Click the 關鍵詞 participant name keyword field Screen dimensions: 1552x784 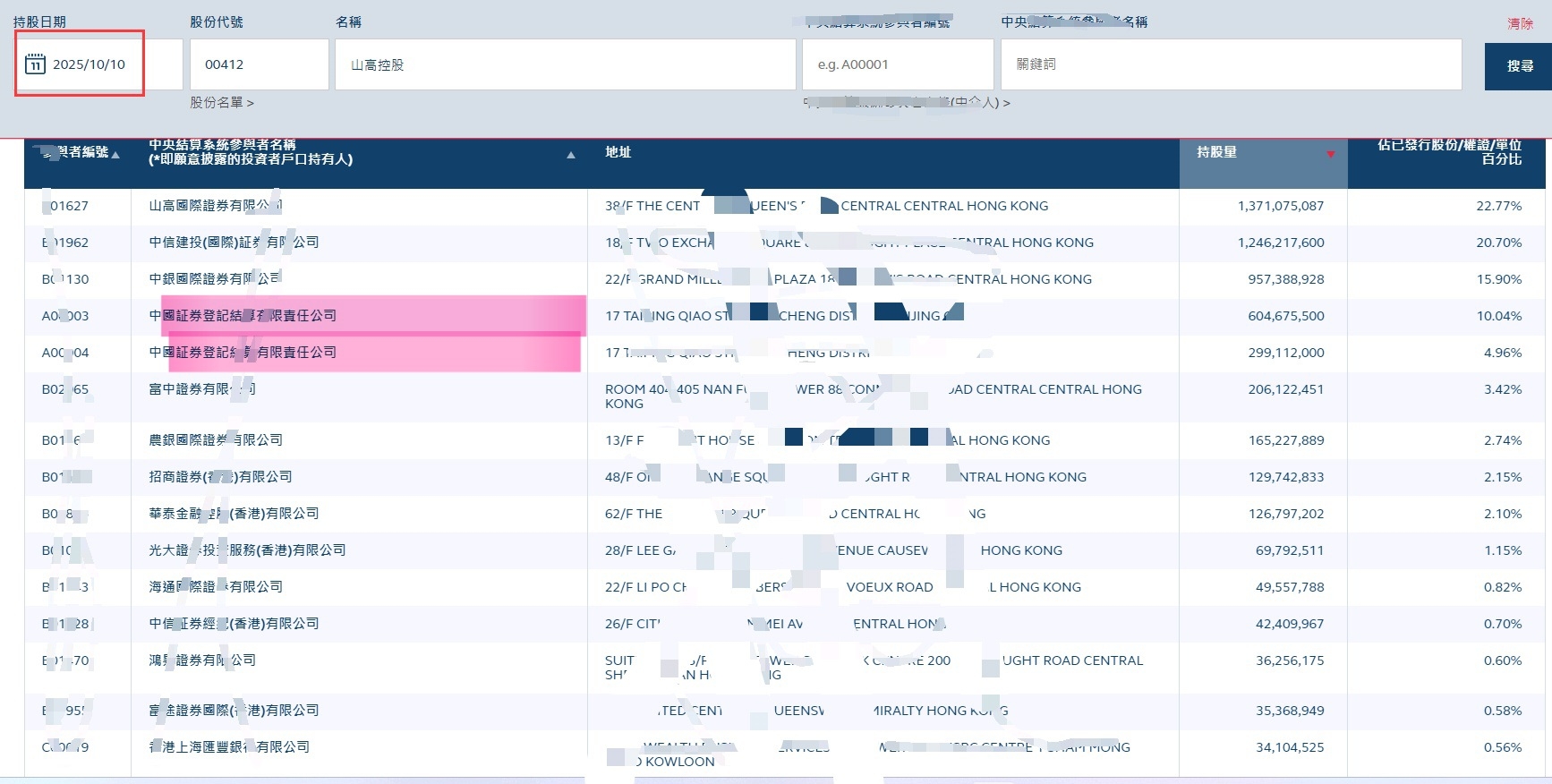pyautogui.click(x=1230, y=64)
